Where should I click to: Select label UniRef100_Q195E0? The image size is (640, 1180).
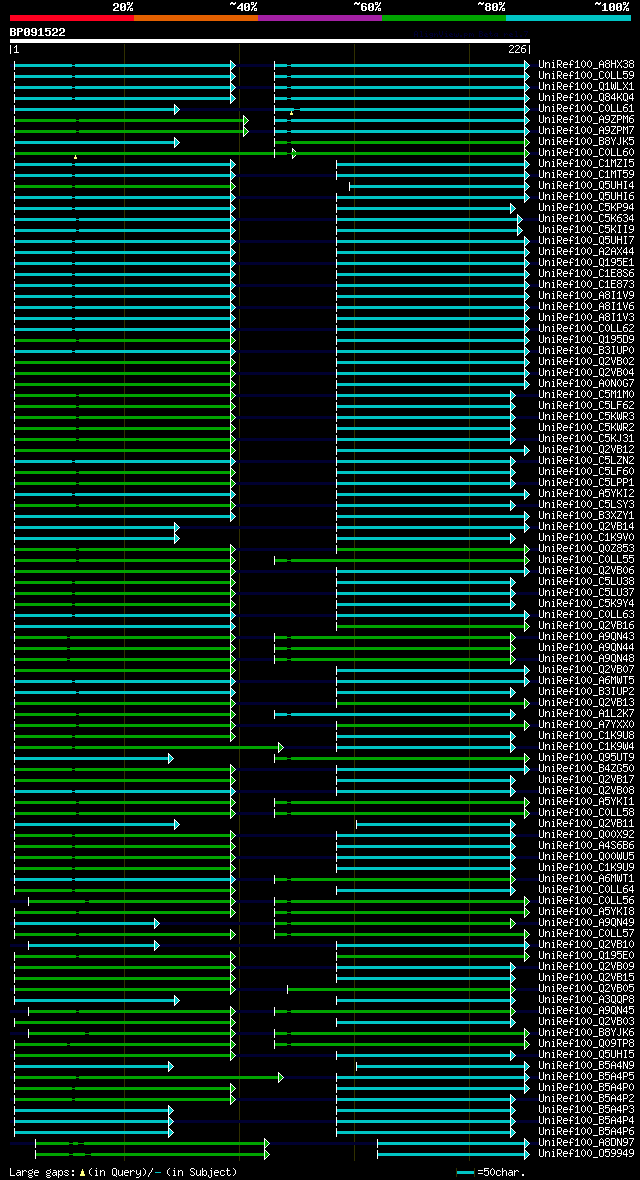point(587,955)
